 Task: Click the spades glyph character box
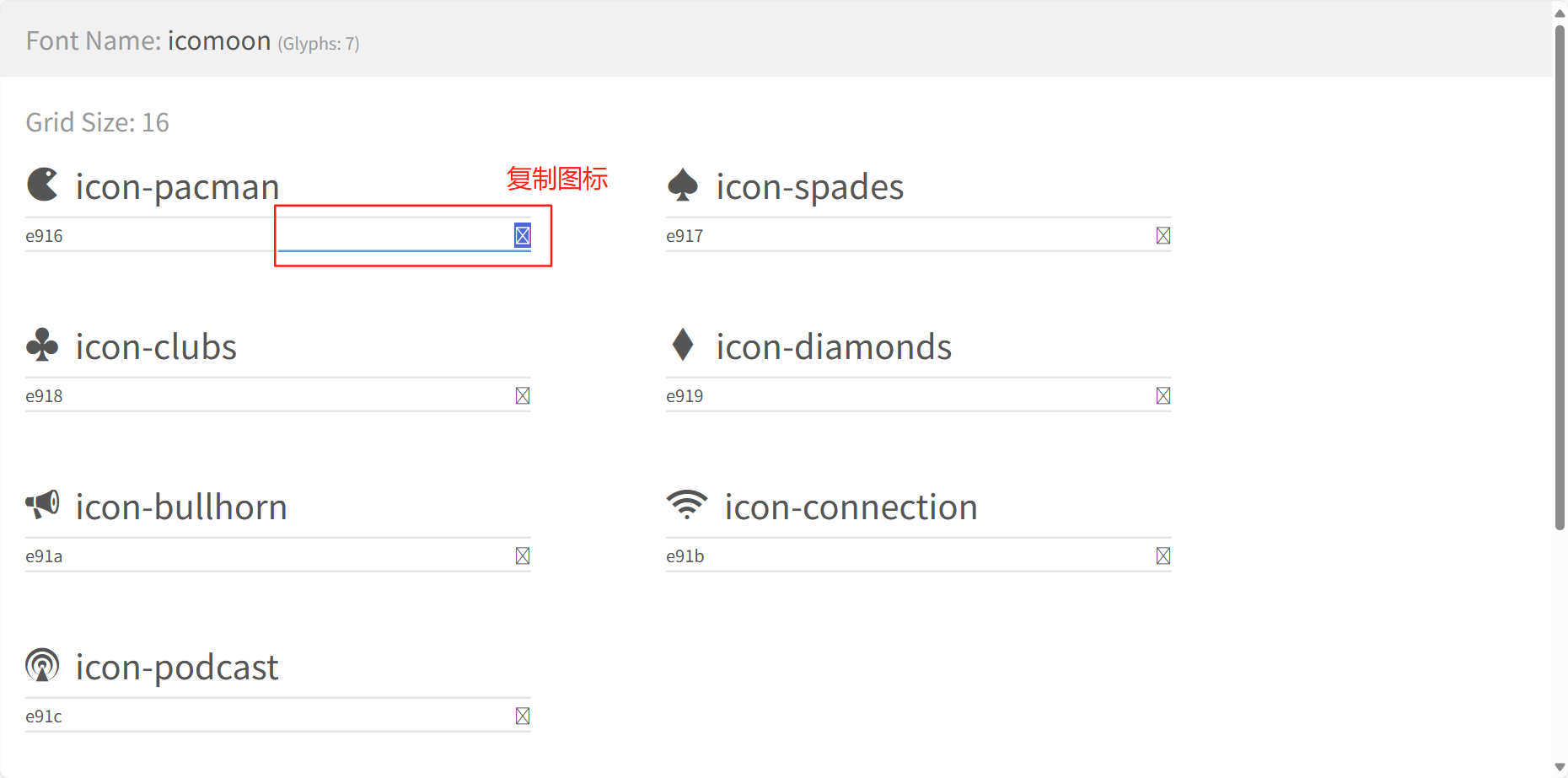[x=1163, y=236]
